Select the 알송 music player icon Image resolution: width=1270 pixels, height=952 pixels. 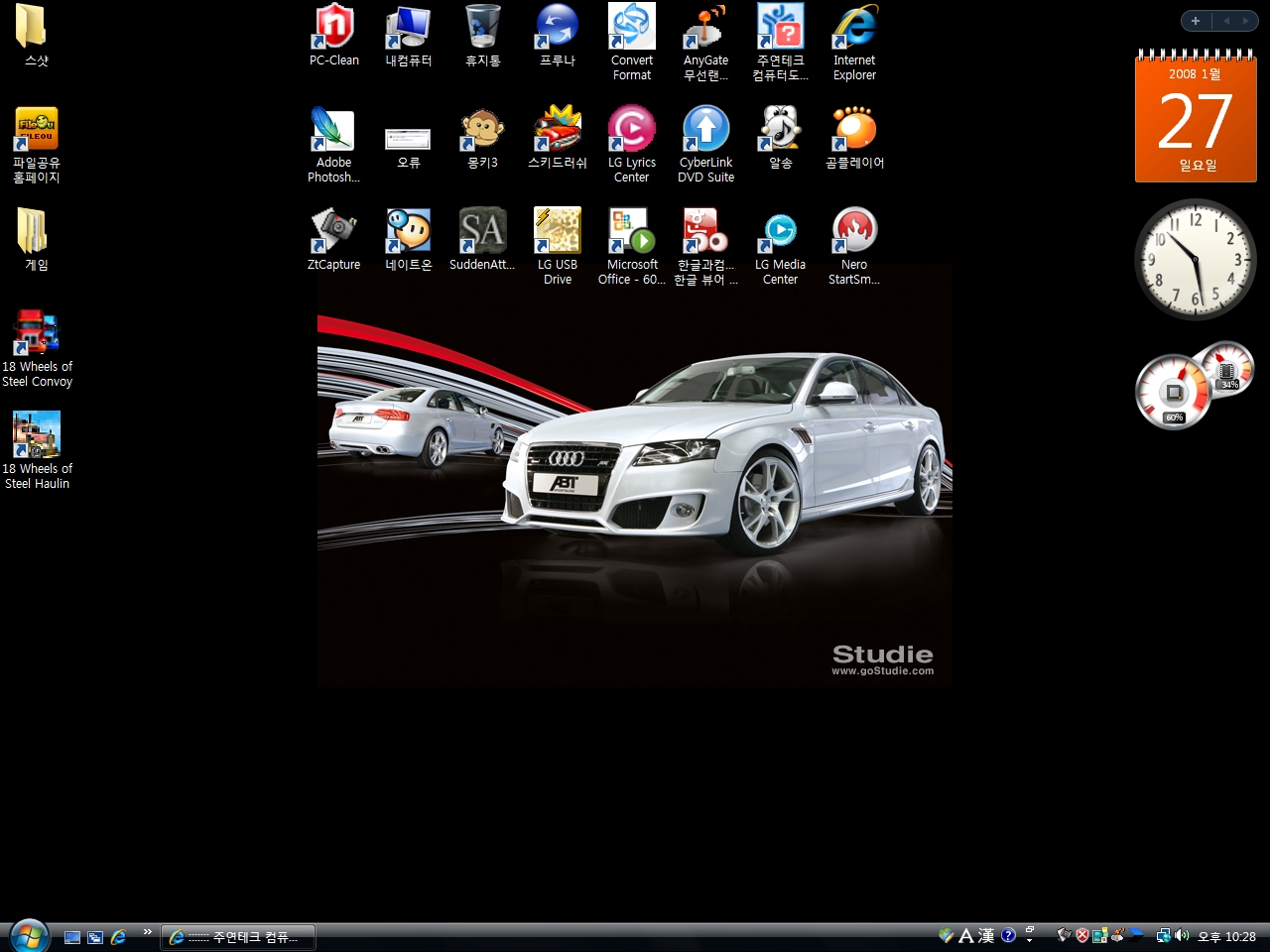point(781,139)
